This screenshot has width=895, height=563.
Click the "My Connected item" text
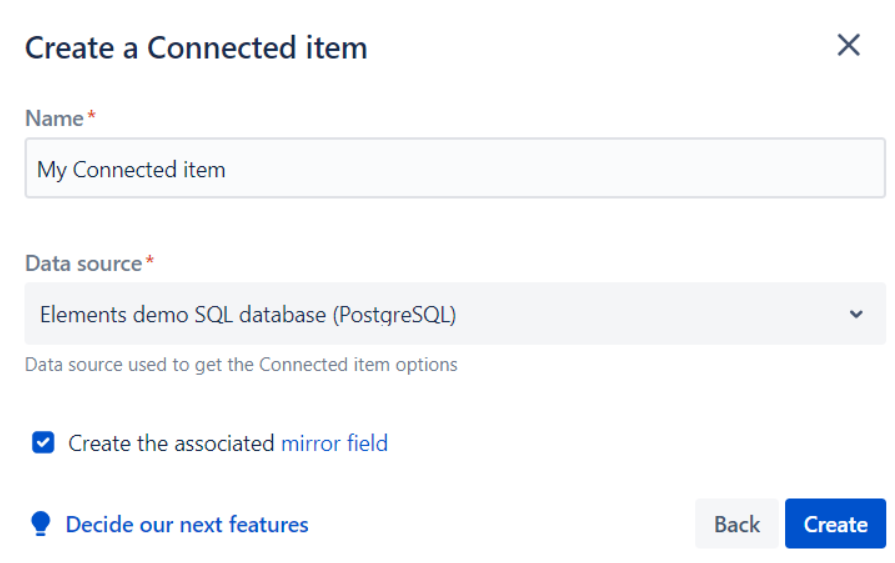click(x=131, y=170)
